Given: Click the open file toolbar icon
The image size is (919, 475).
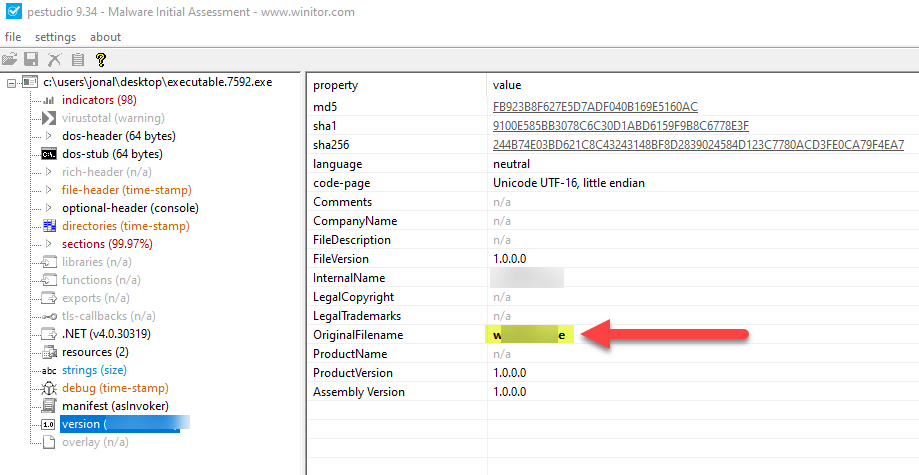Looking at the screenshot, I should pyautogui.click(x=11, y=60).
